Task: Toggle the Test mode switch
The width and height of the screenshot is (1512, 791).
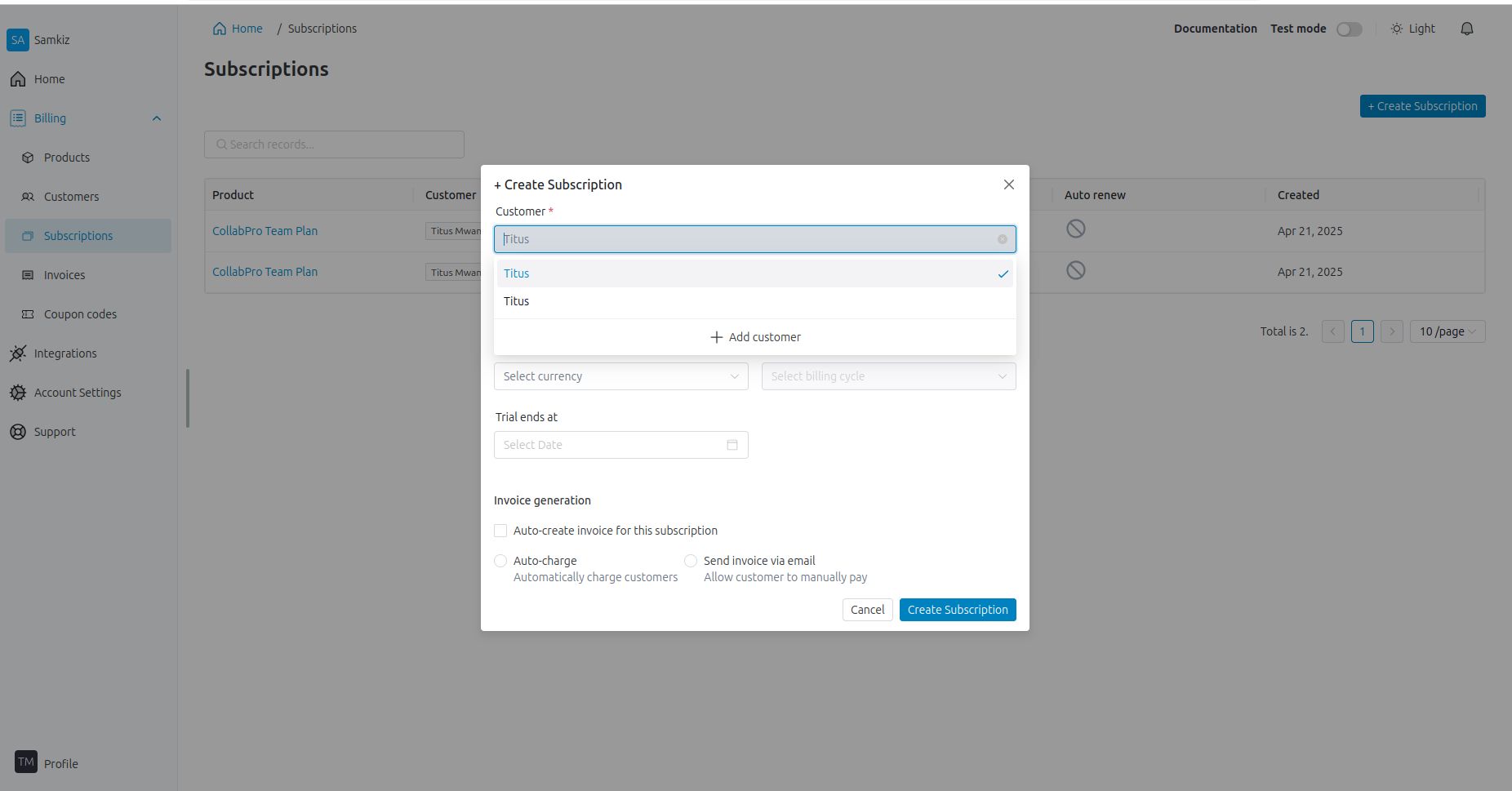Action: [1349, 29]
